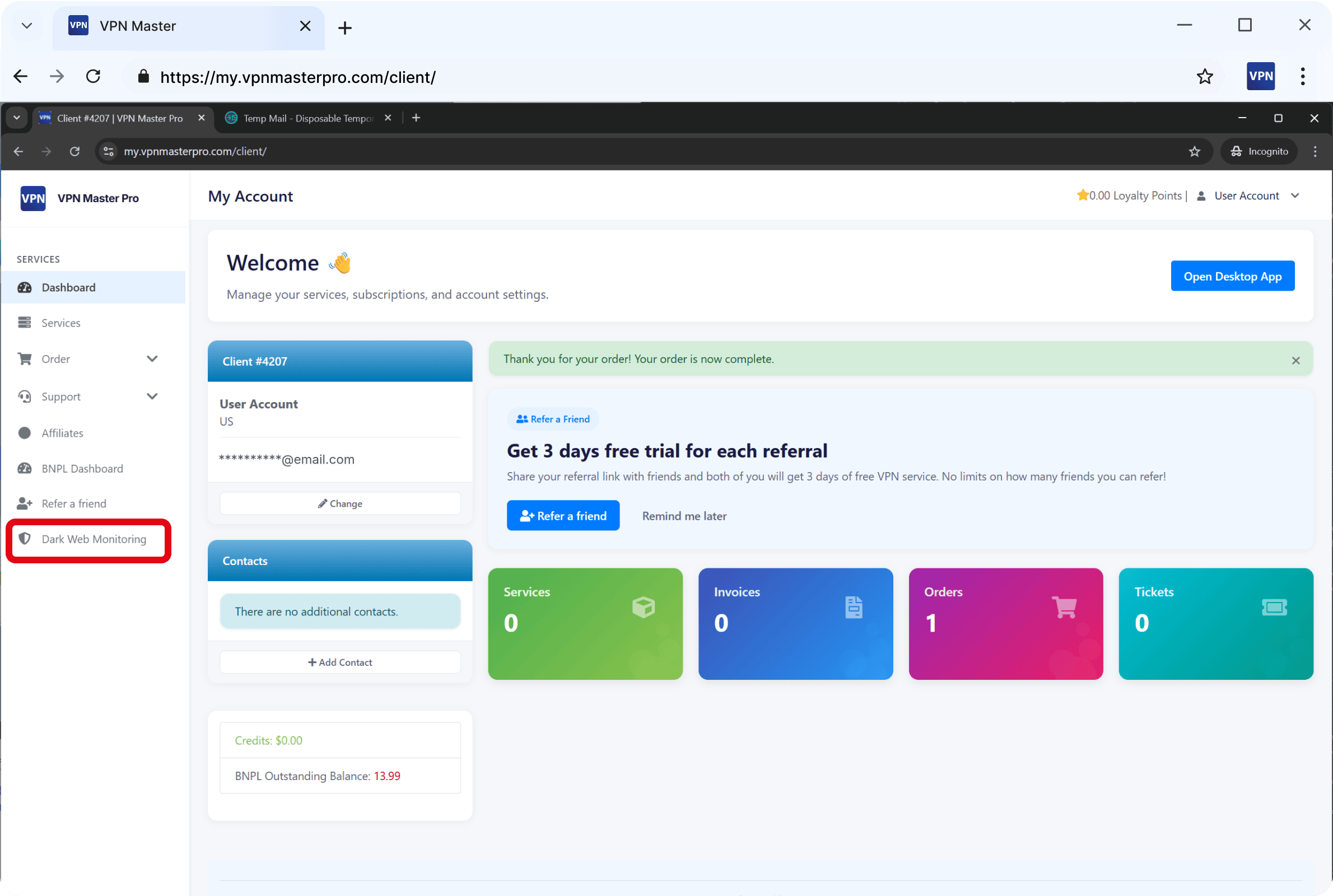Click the Refer a friend person-plus icon
Screen dimensions: 1333x896
tap(25, 503)
